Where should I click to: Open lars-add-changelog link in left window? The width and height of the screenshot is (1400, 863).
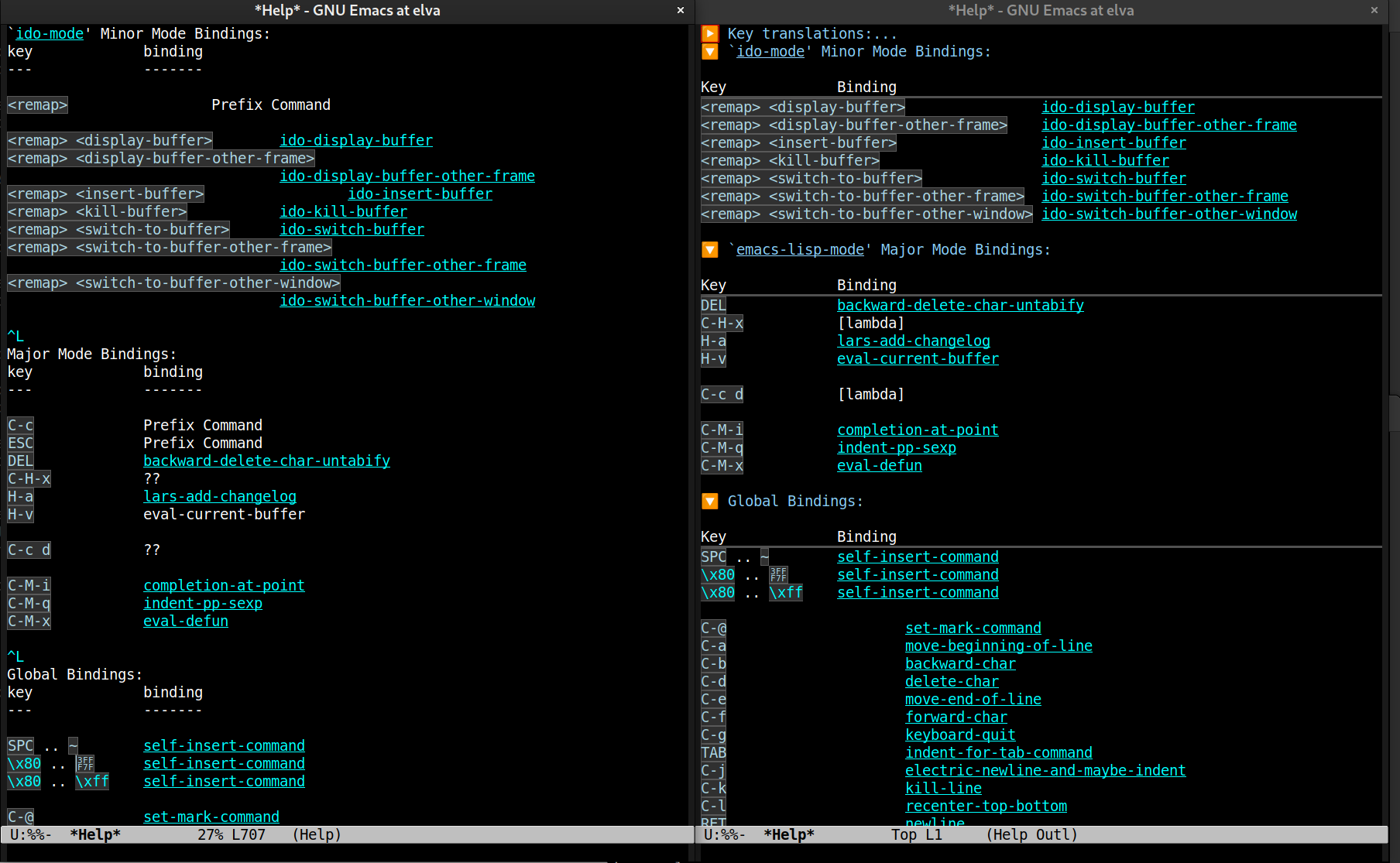pyautogui.click(x=220, y=496)
